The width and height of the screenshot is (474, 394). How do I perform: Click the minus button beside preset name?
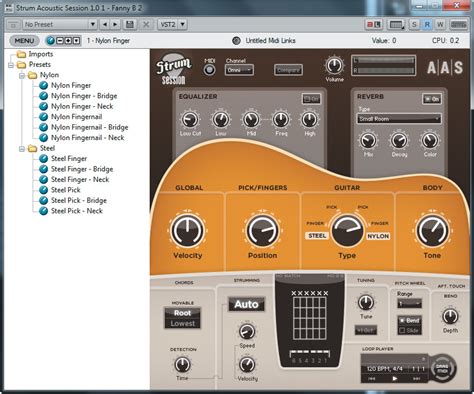(x=60, y=41)
